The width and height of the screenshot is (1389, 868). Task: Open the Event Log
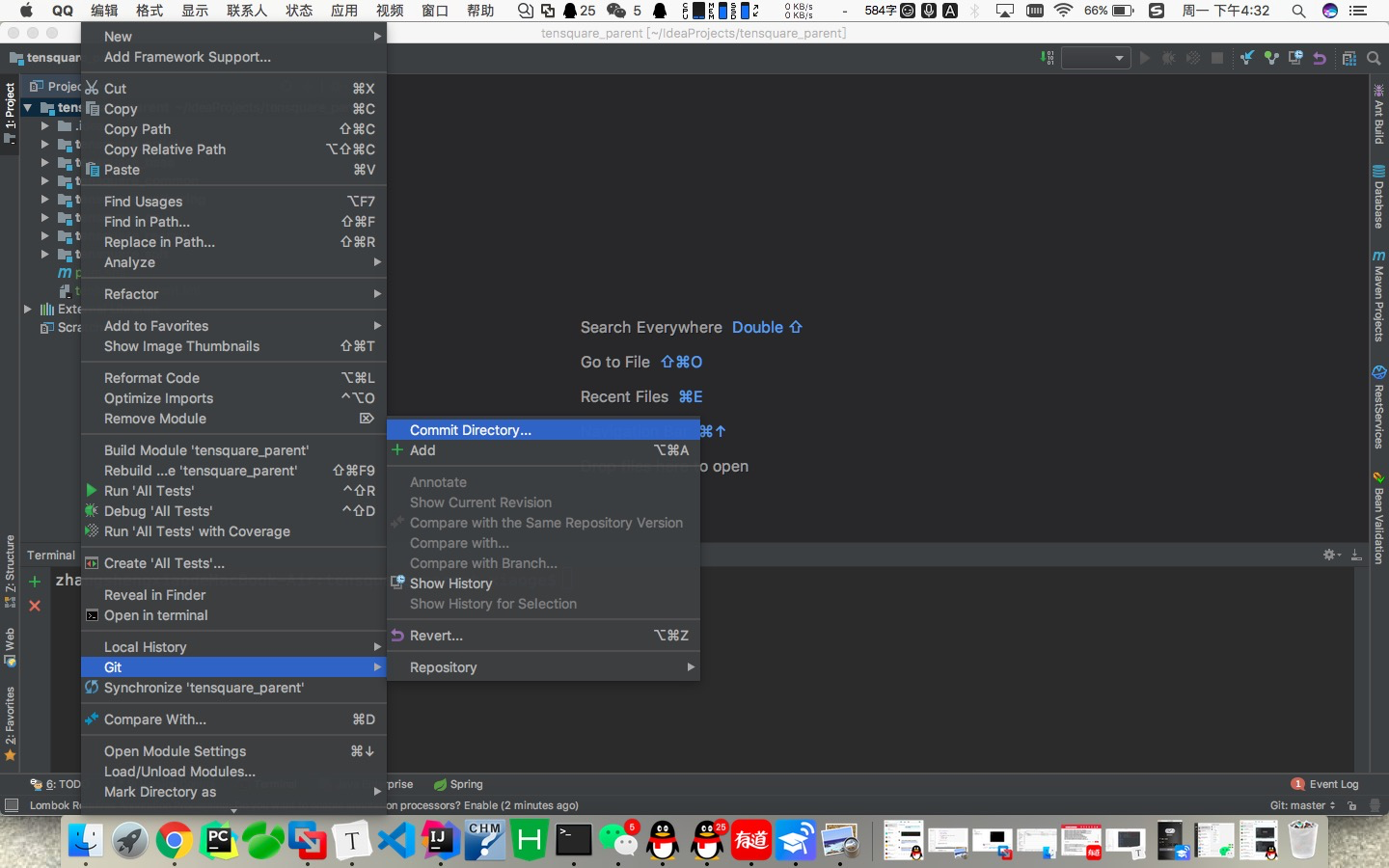click(x=1325, y=784)
